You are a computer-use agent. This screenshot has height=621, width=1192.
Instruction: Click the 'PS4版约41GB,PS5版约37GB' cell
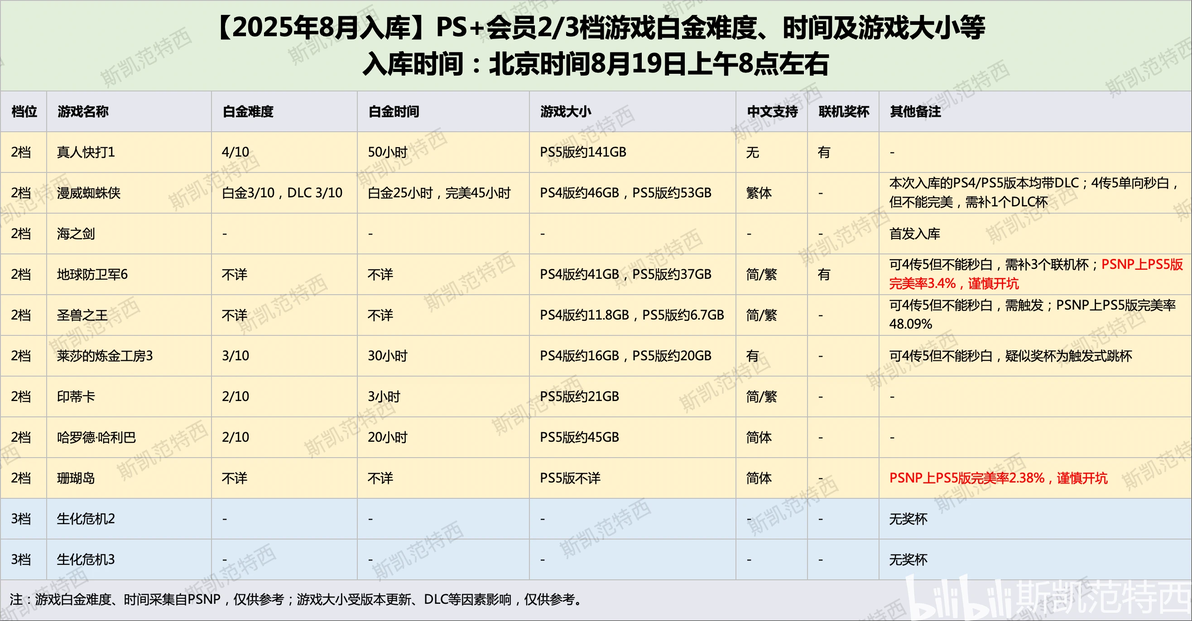[x=626, y=274]
